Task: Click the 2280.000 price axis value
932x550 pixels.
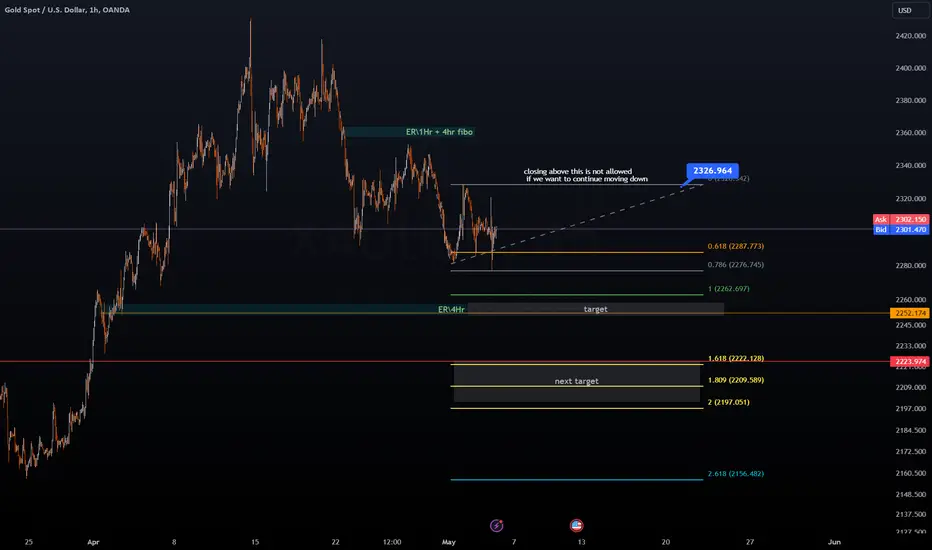Action: 911,265
